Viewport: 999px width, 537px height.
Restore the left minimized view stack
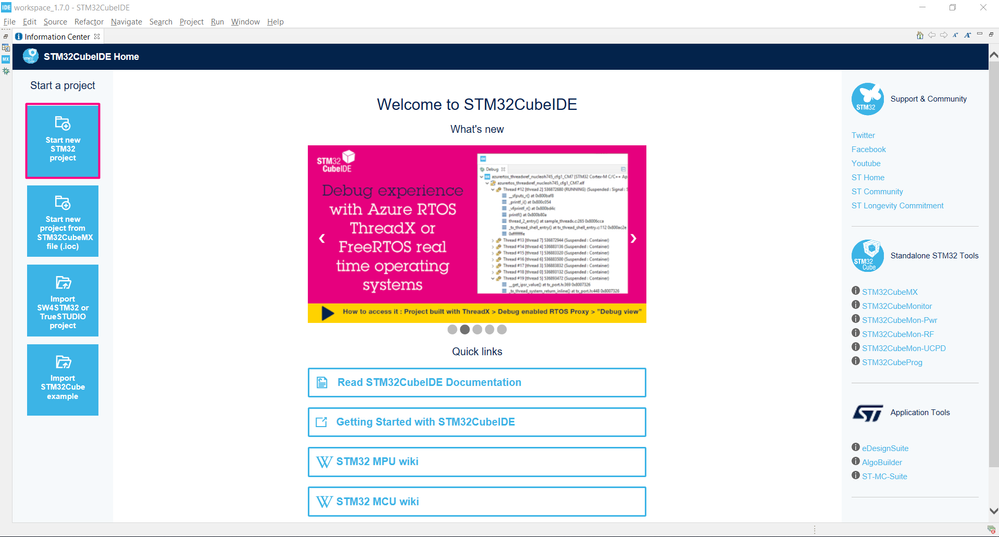tap(6, 37)
